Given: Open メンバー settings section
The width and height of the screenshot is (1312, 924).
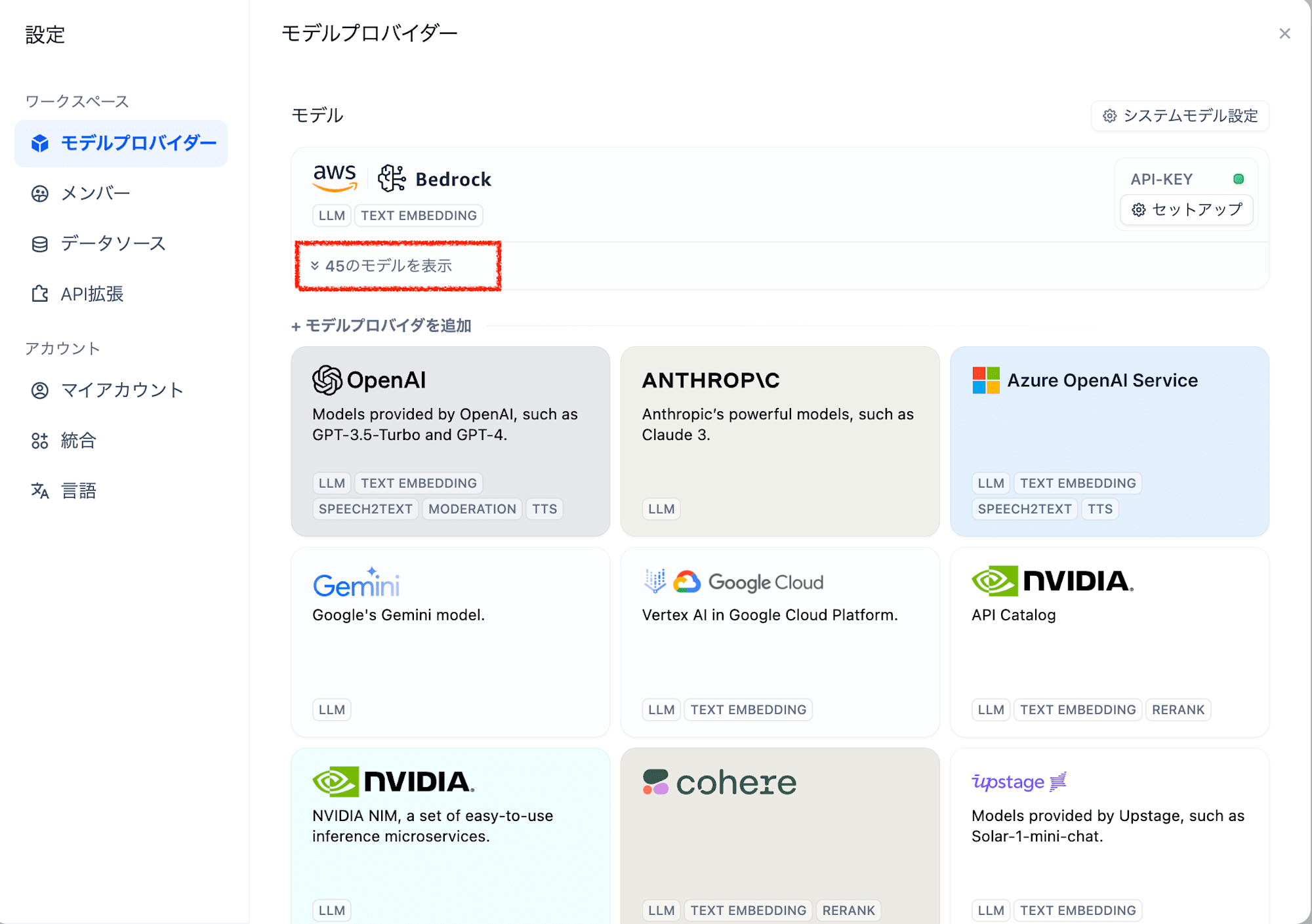Looking at the screenshot, I should pyautogui.click(x=121, y=193).
